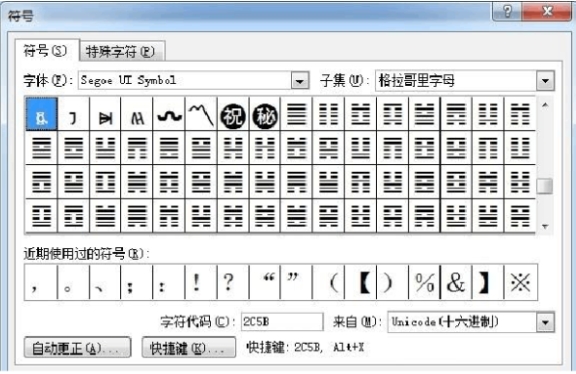Open the 来自 Unicode source dropdown arrow
This screenshot has width=576, height=374.
pyautogui.click(x=545, y=323)
